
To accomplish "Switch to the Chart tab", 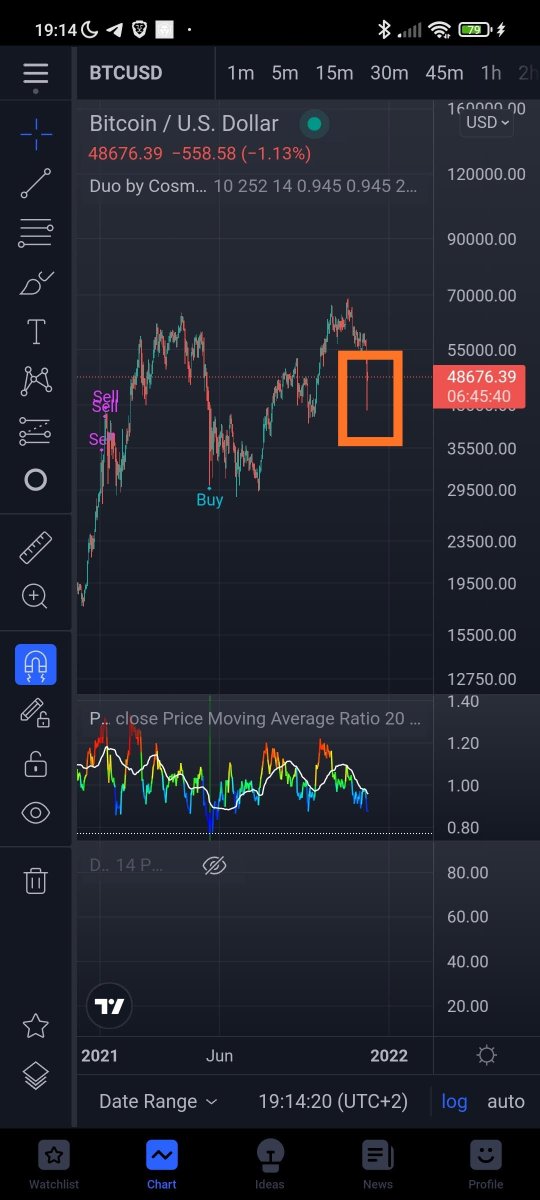I will [x=162, y=1165].
